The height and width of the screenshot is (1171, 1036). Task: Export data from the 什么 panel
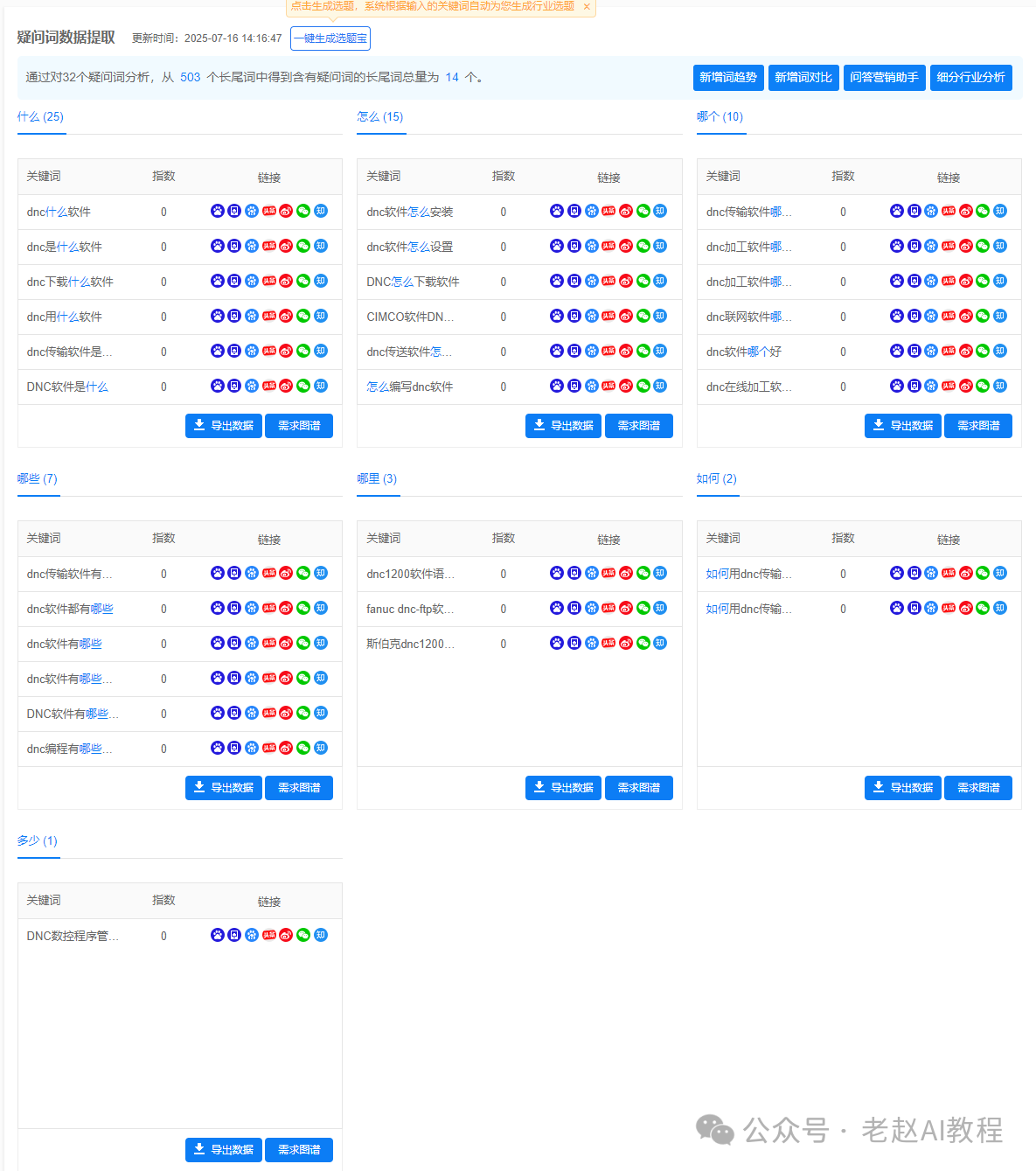(x=224, y=426)
